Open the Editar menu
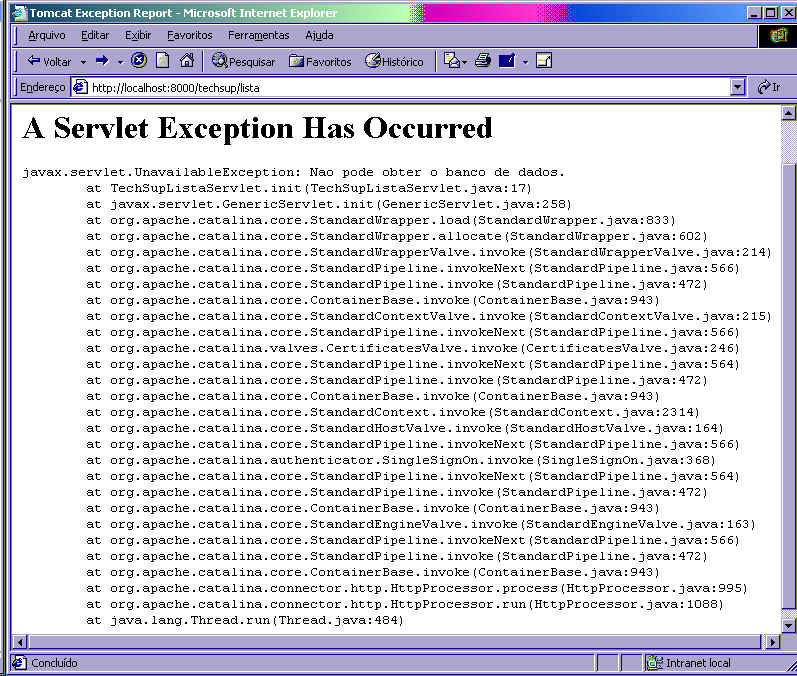 95,35
